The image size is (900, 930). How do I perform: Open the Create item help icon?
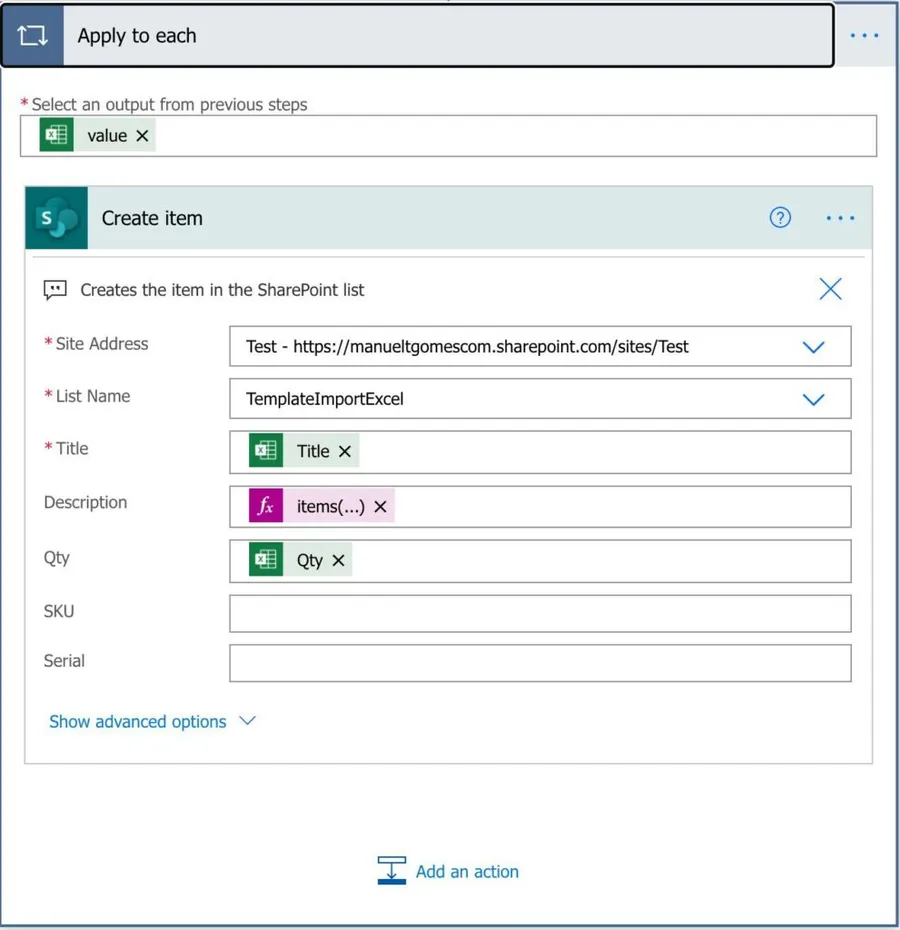[x=780, y=218]
